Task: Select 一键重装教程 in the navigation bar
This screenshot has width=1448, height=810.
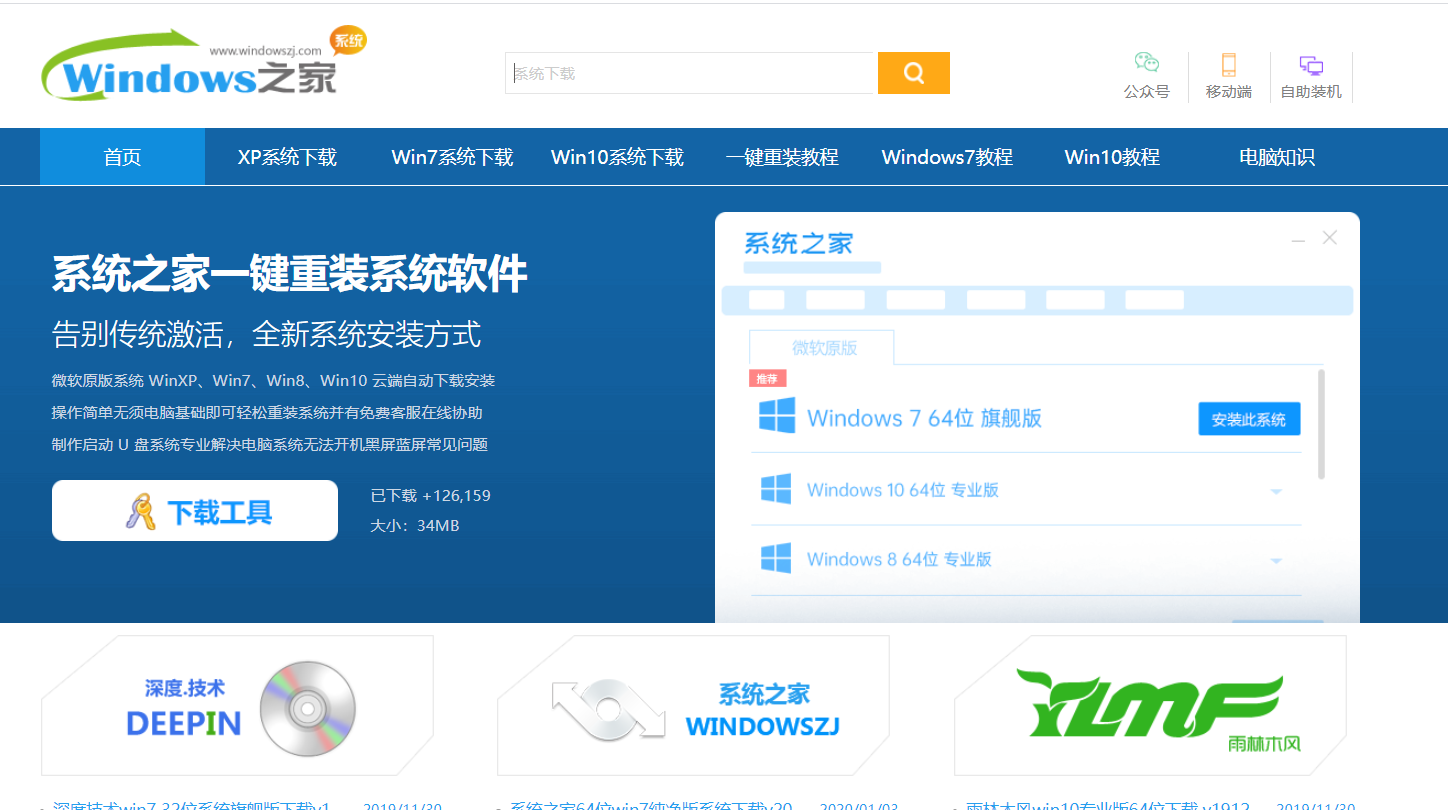Action: pos(782,156)
